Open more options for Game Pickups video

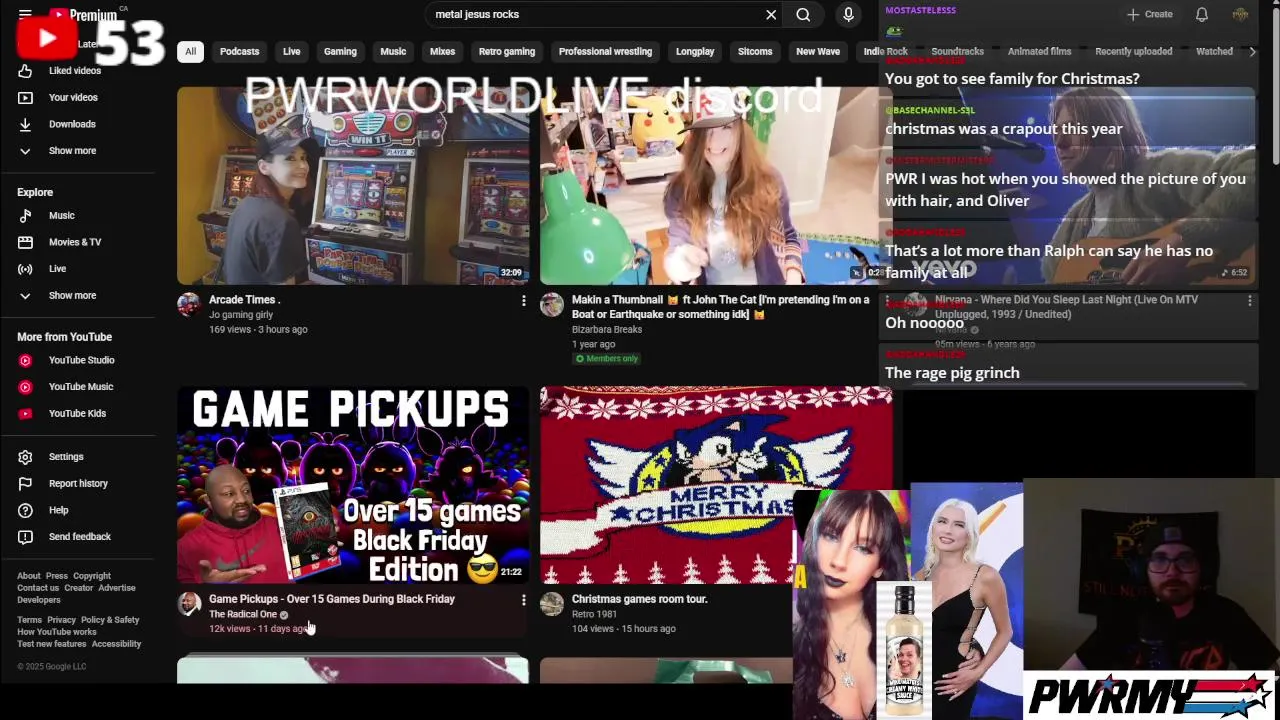pyautogui.click(x=523, y=599)
